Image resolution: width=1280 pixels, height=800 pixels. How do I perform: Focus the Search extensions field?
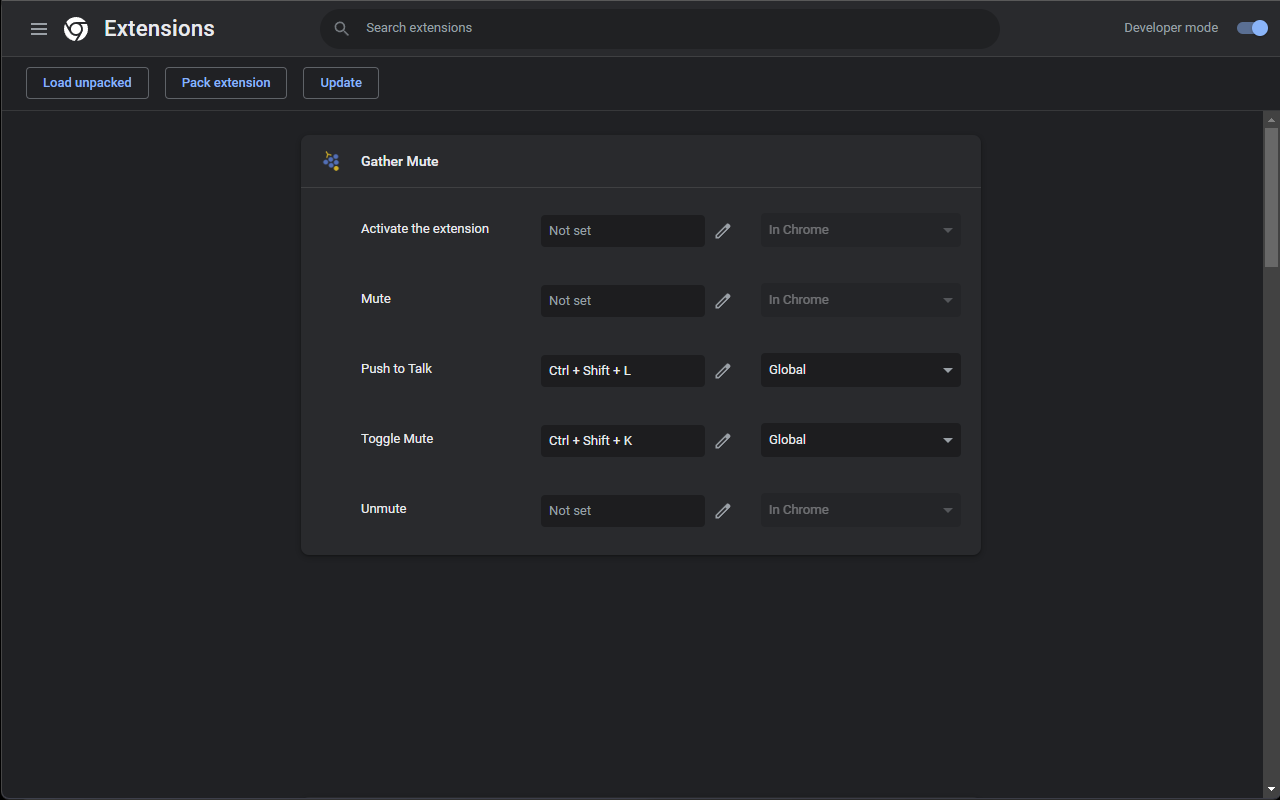click(x=660, y=28)
